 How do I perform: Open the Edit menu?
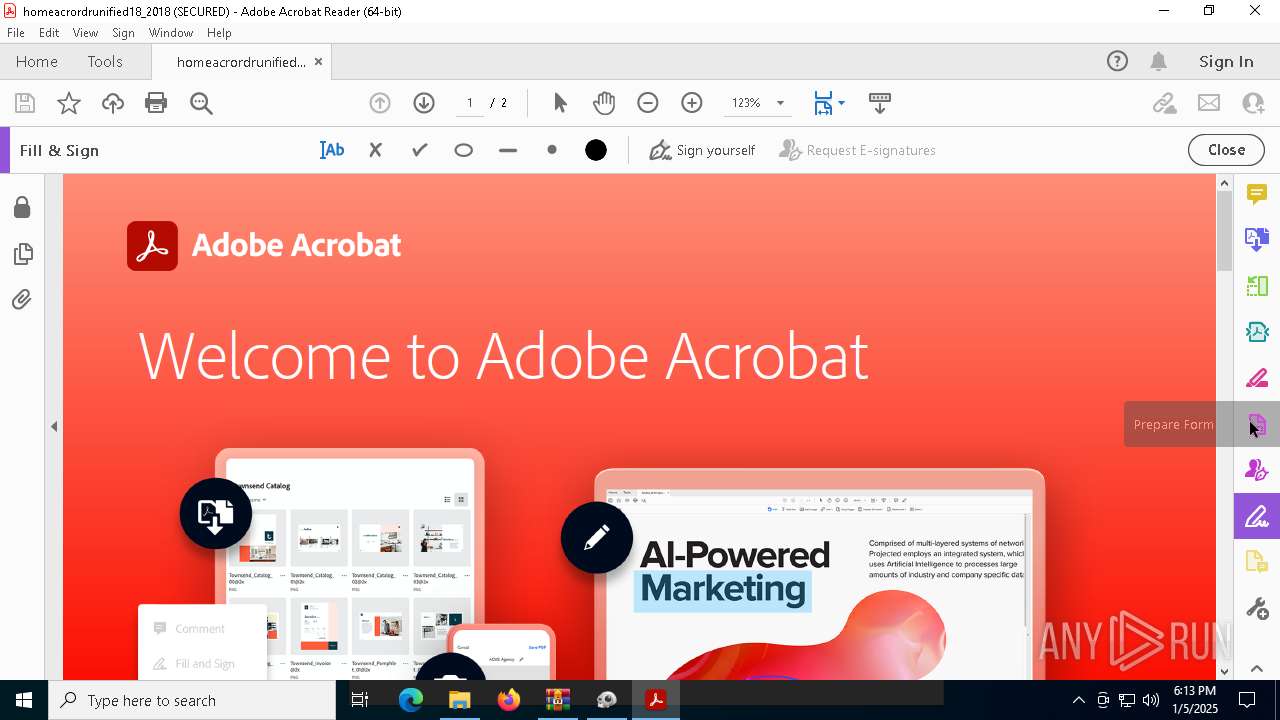coord(49,33)
